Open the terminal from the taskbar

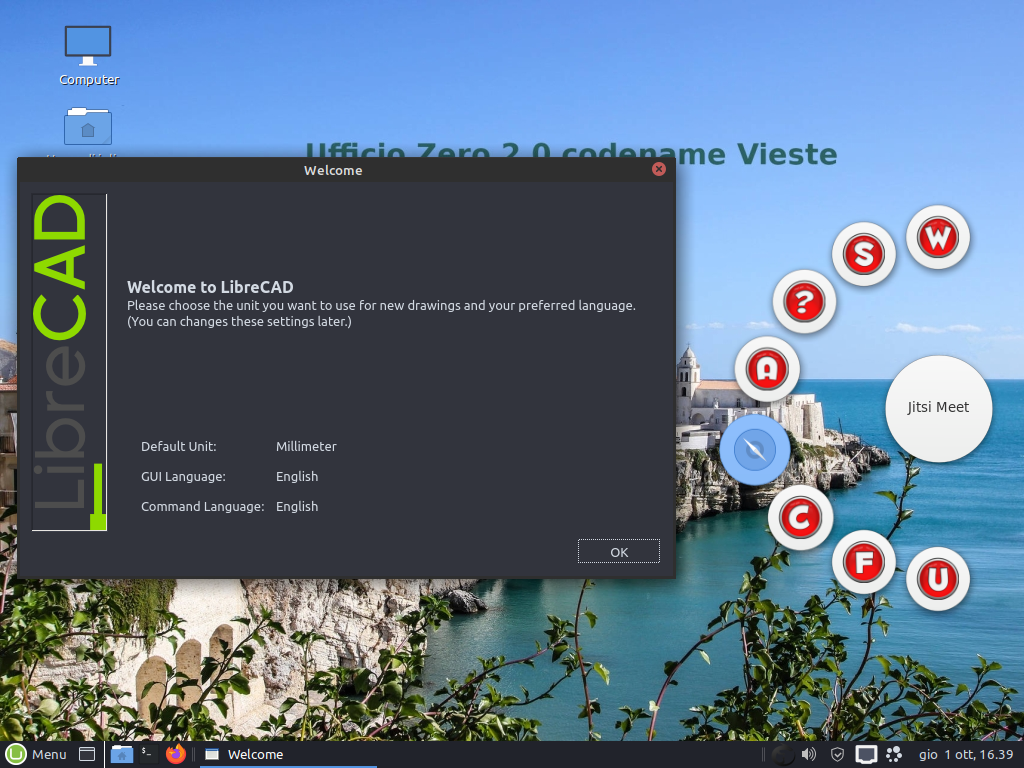148,754
